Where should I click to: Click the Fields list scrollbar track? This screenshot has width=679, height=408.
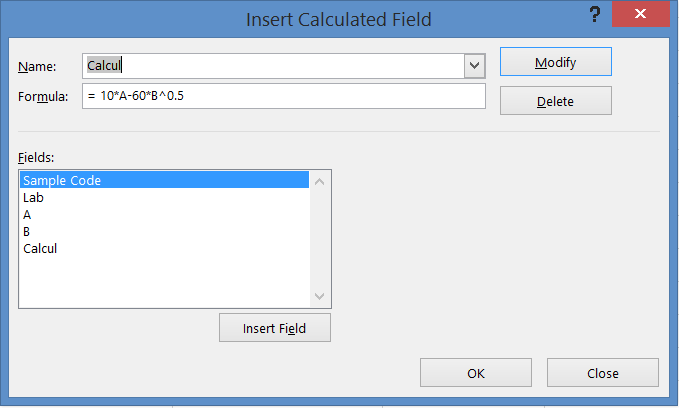tap(320, 240)
